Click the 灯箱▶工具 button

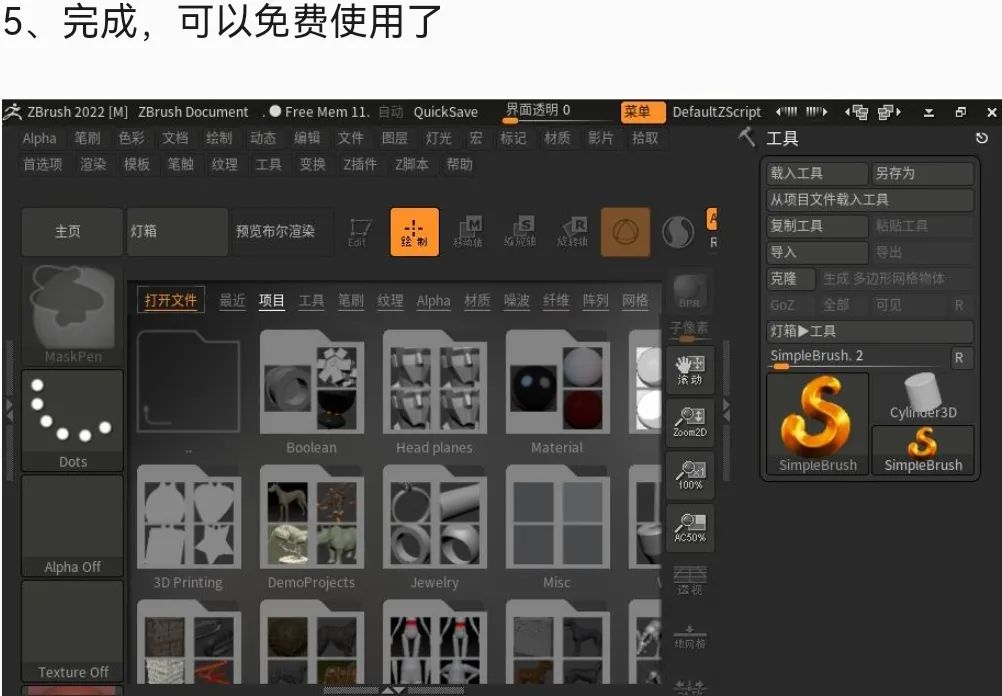870,331
